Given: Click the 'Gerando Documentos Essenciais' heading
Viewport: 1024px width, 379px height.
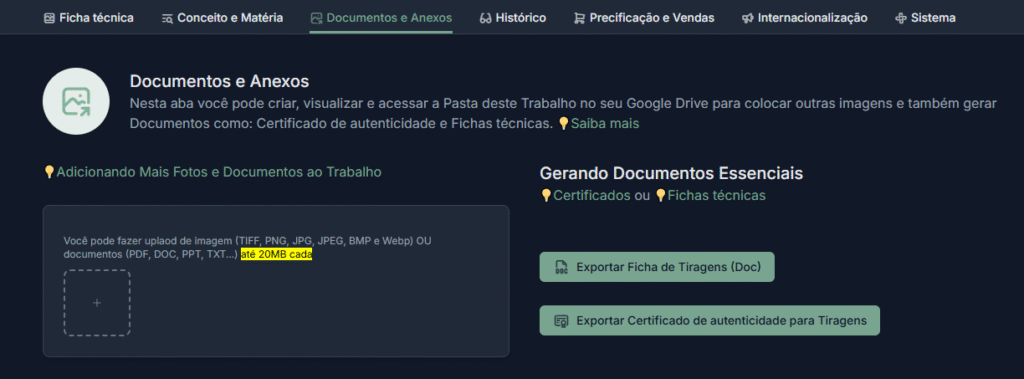Looking at the screenshot, I should point(671,173).
